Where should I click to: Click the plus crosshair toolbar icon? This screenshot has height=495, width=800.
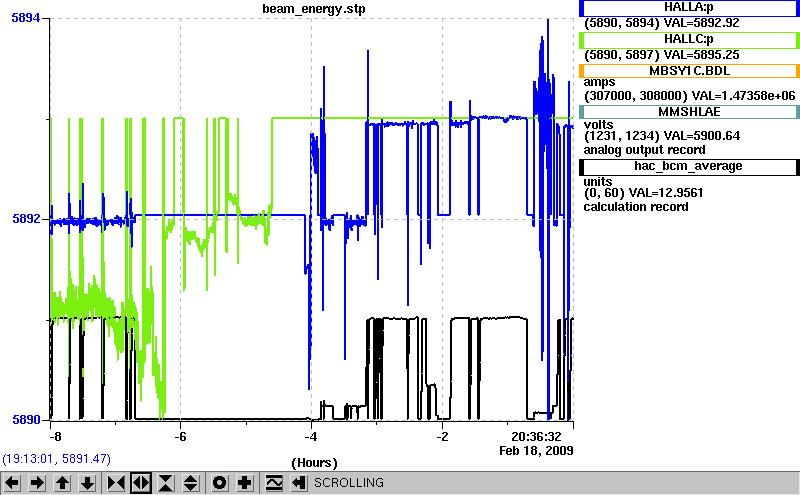tap(245, 483)
